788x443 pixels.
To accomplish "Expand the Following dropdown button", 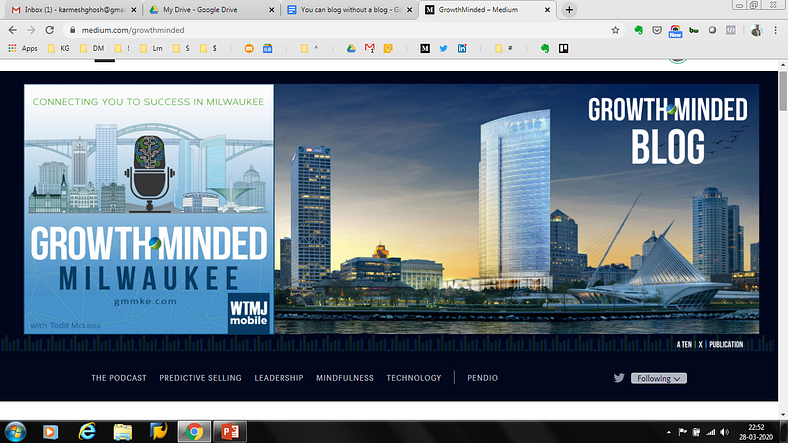I will coord(659,378).
